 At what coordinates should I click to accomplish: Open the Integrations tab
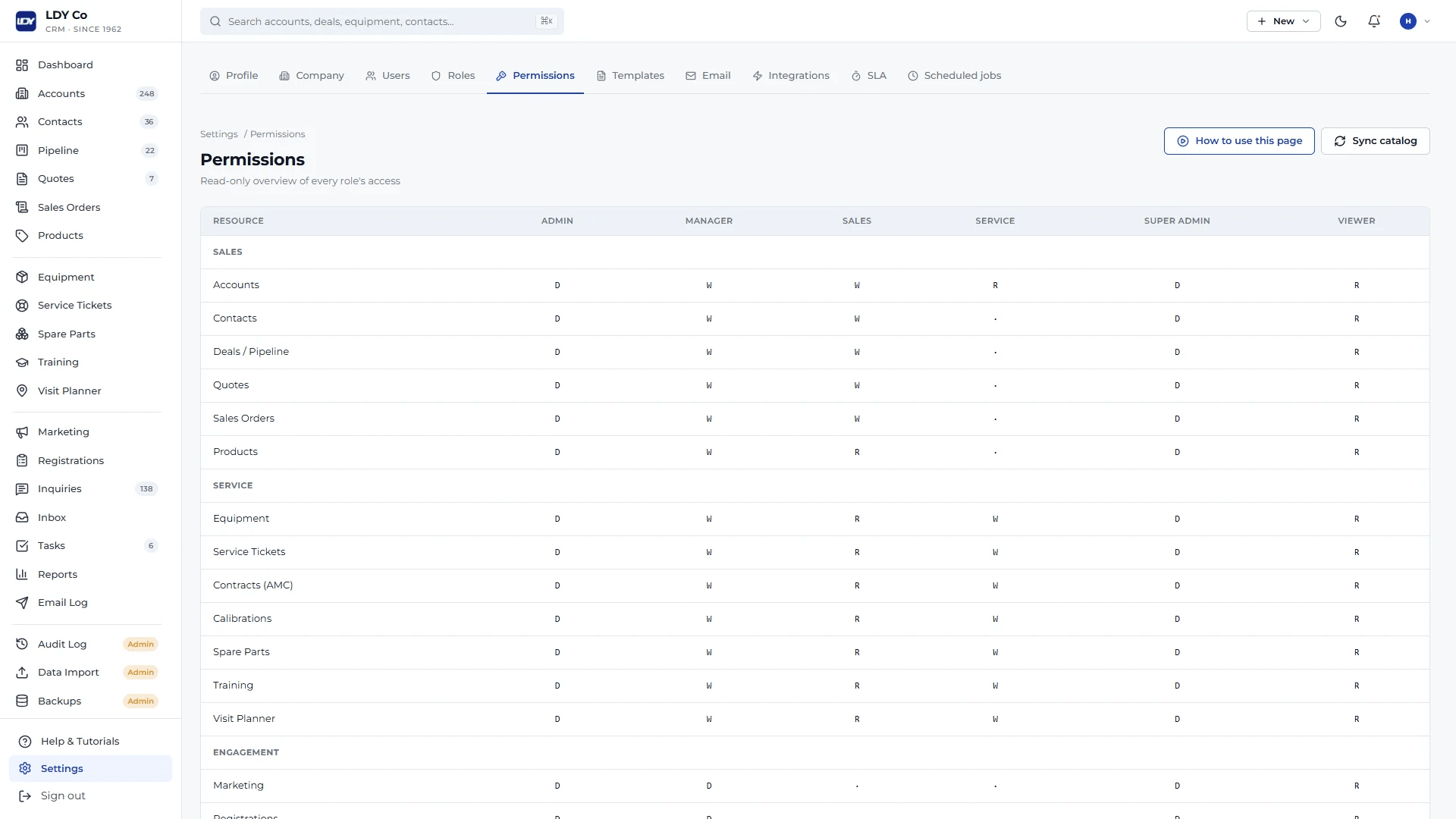(x=791, y=76)
